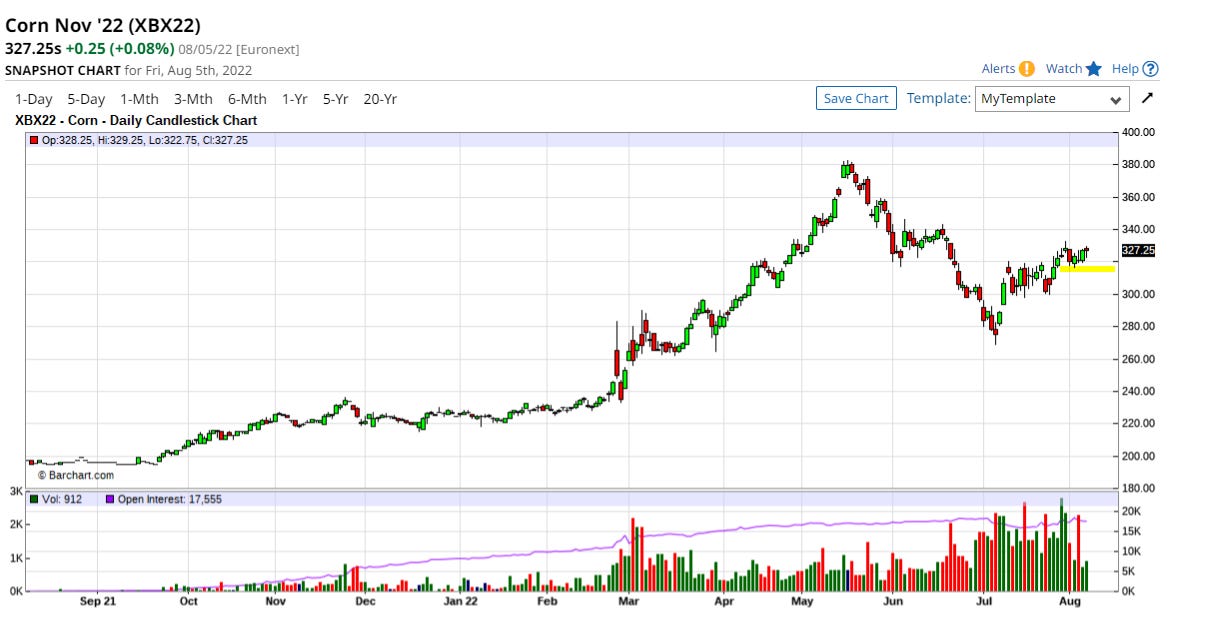The width and height of the screenshot is (1210, 630).
Task: Click the Vol: 912 label
Action: [x=61, y=499]
